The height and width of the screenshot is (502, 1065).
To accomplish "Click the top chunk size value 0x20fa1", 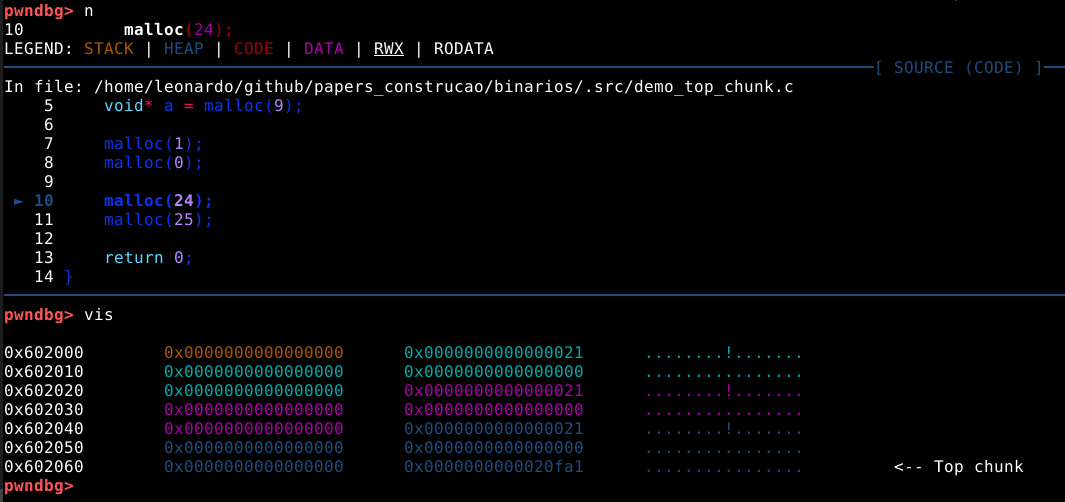I will [x=493, y=467].
